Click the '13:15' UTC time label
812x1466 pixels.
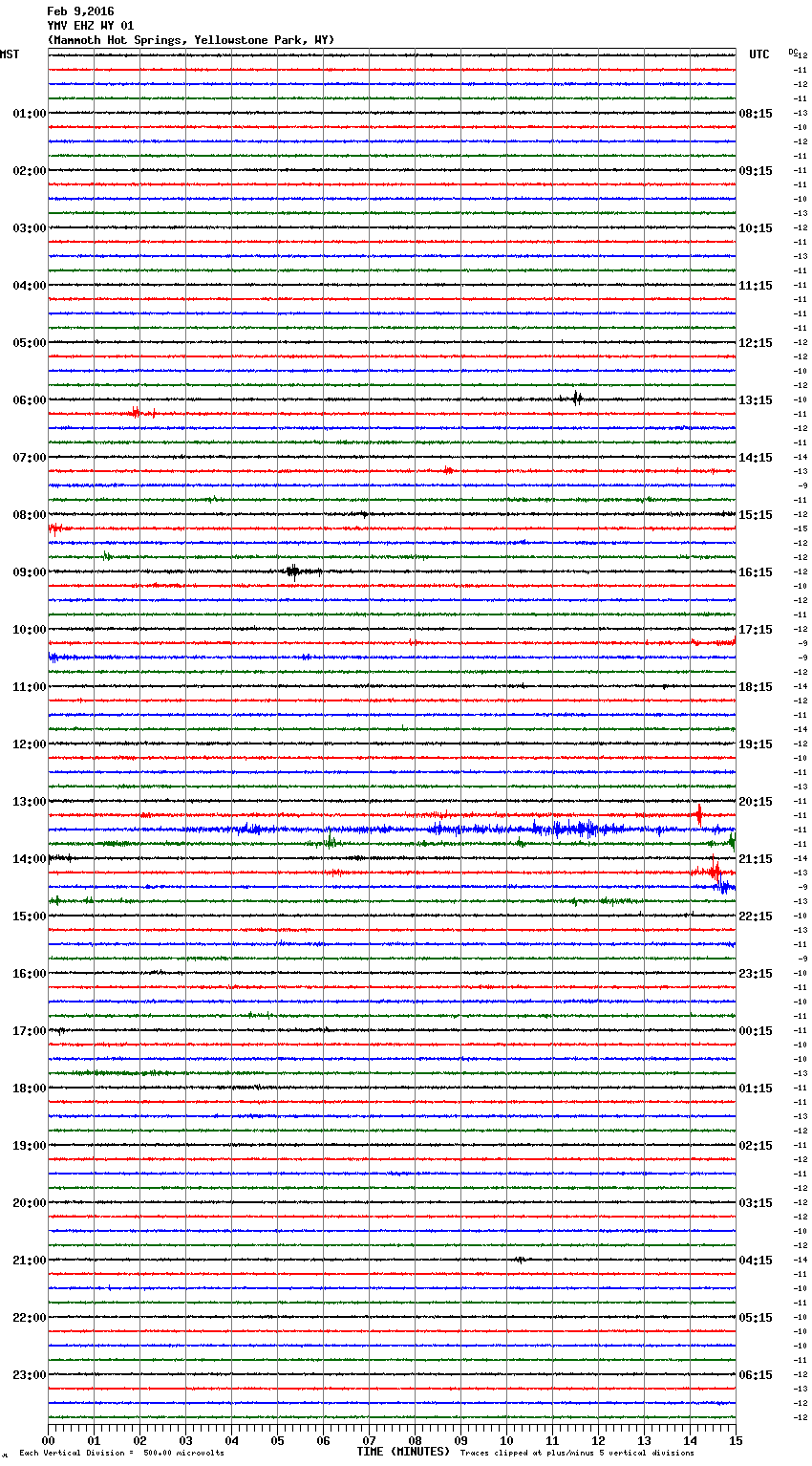756,400
